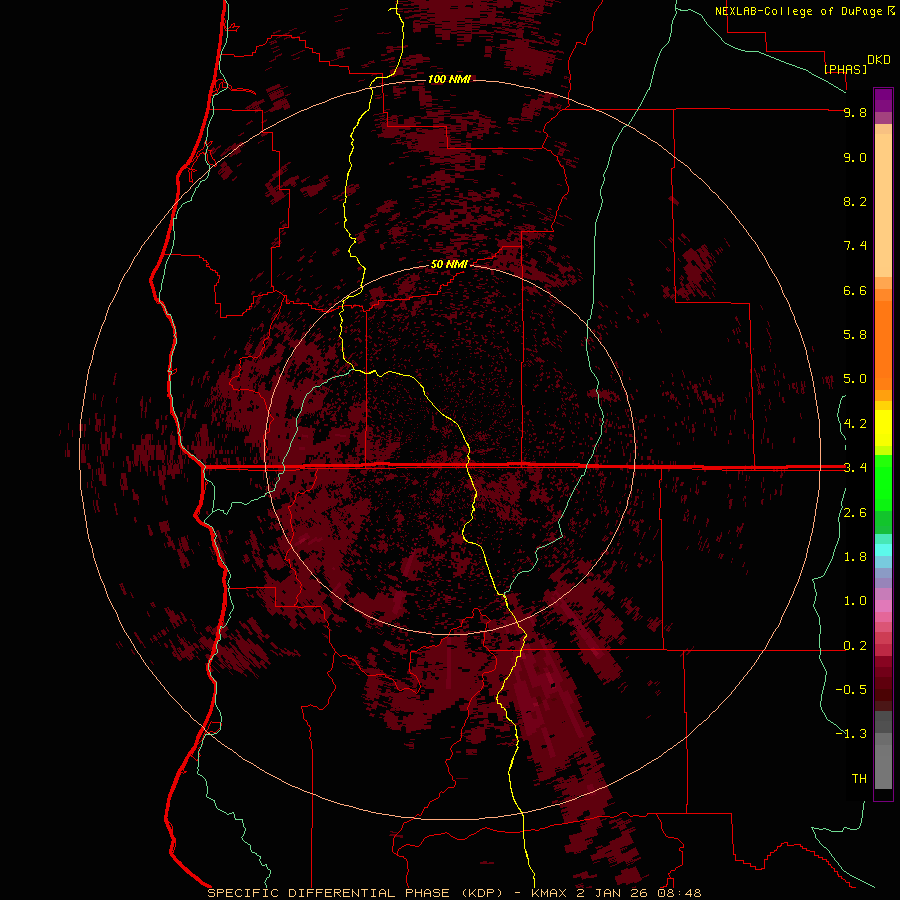This screenshot has width=900, height=900.
Task: Click the bright green color bar segment
Action: [x=883, y=482]
